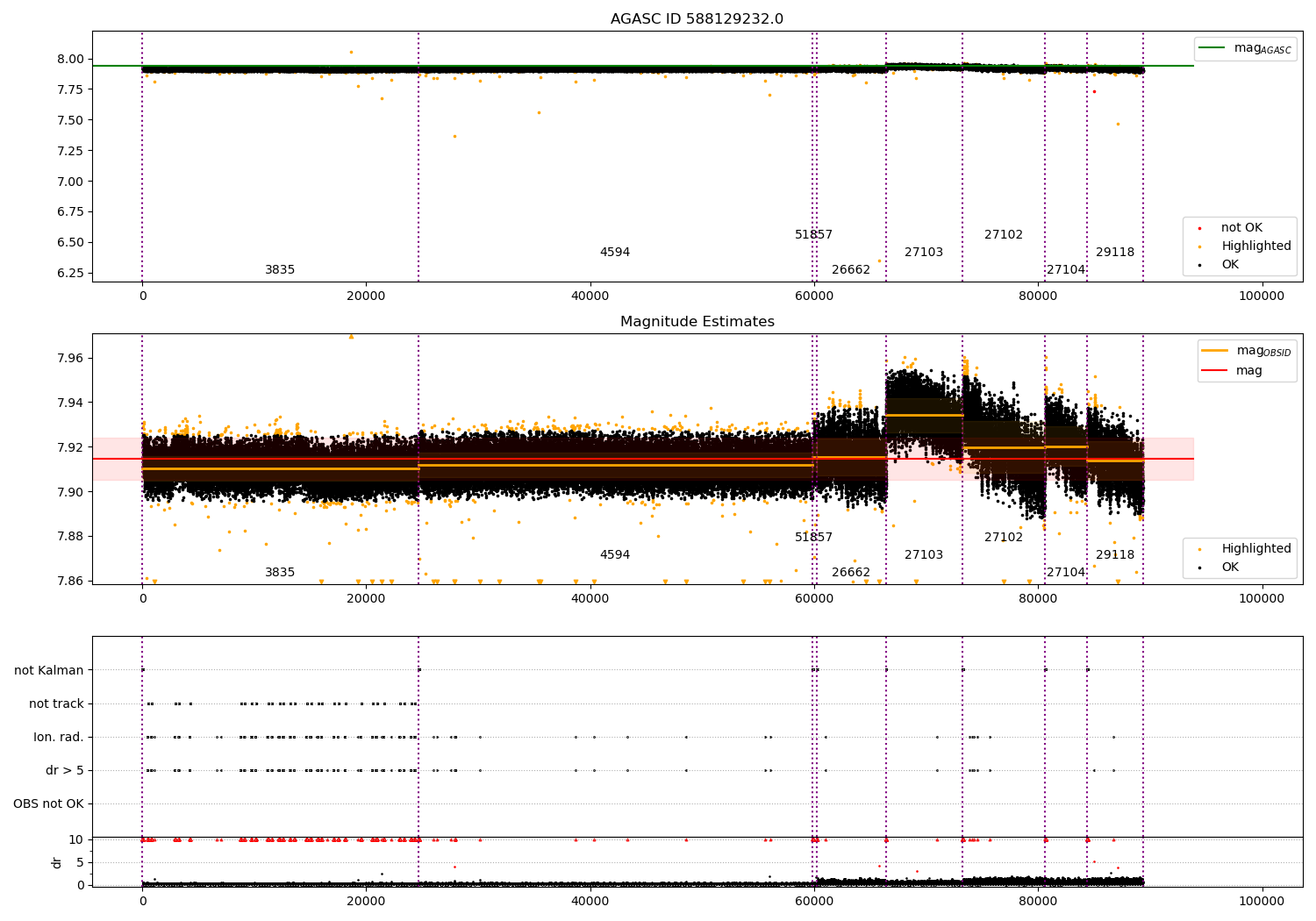This screenshot has width=1316, height=921.
Task: Select 'Highlighted' legend entry in the AGASC plot
Action: [x=1256, y=246]
